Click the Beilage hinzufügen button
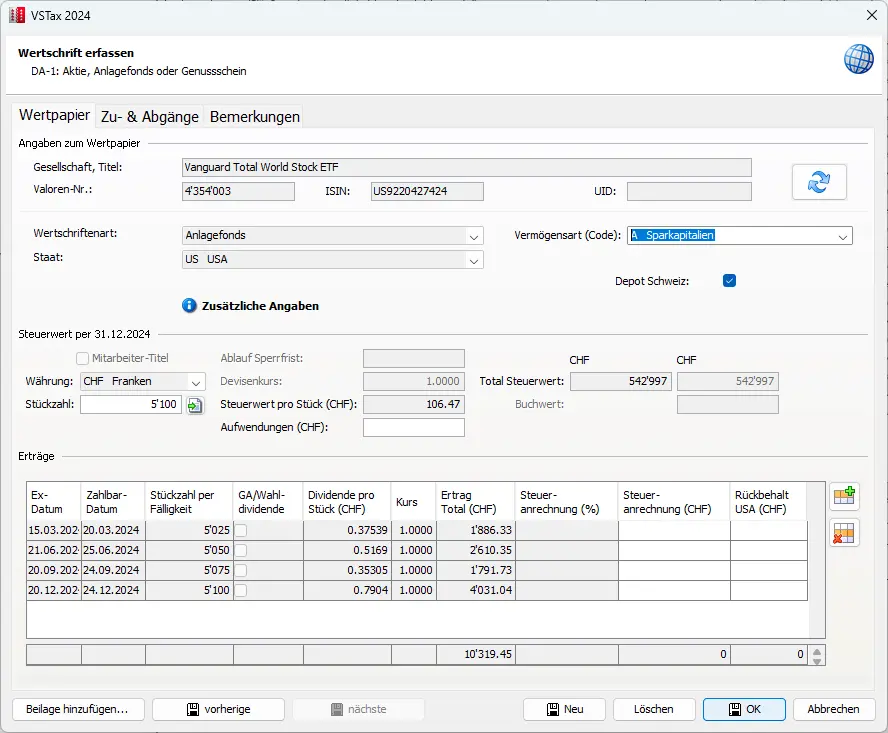The image size is (888, 733). 77,709
